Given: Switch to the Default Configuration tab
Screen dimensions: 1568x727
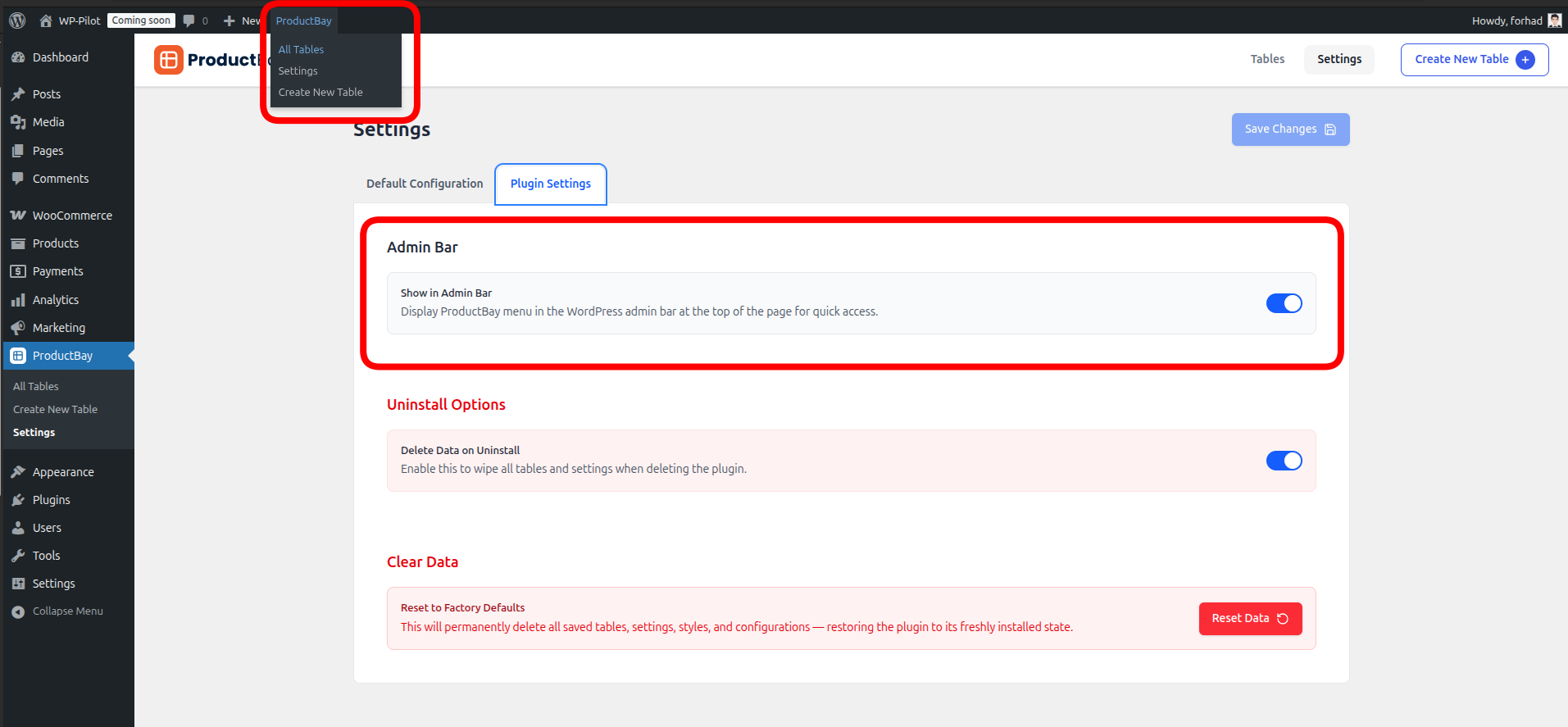Looking at the screenshot, I should [x=425, y=184].
